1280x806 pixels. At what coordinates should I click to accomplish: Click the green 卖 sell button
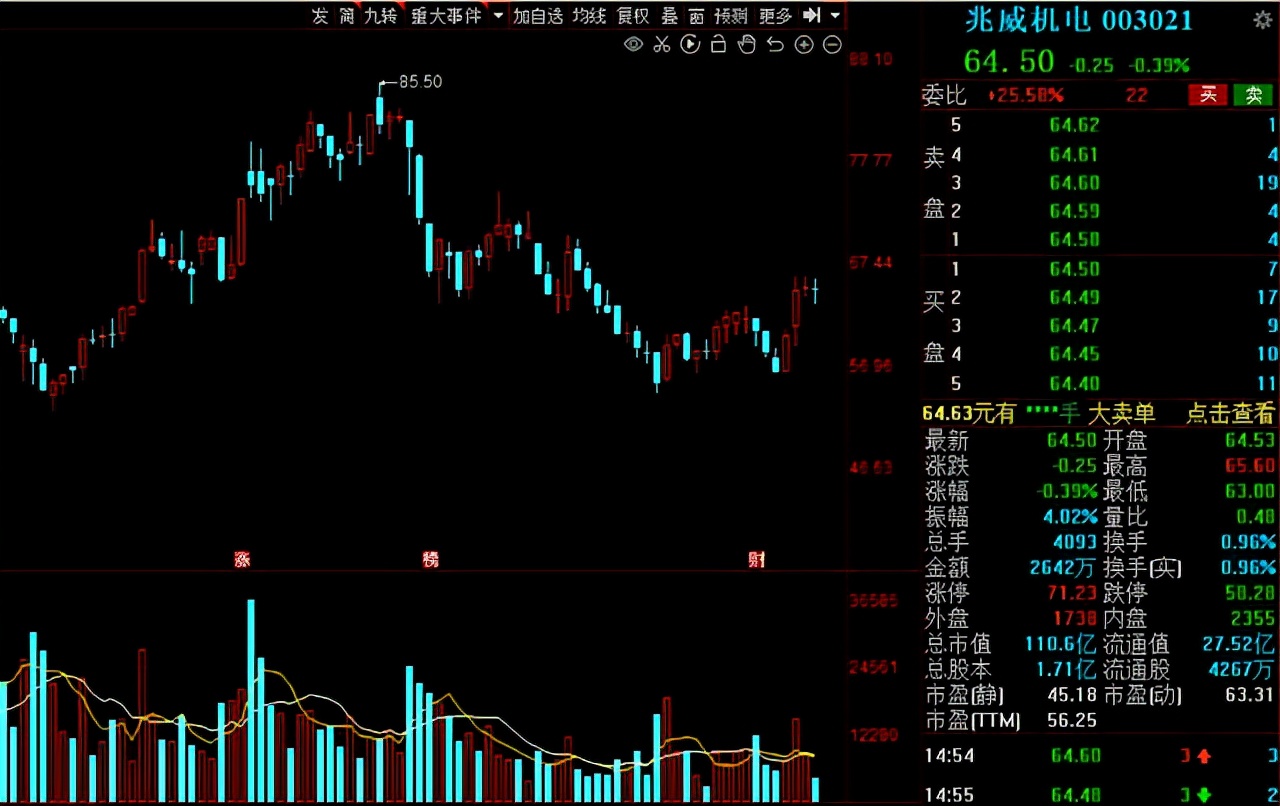click(1253, 95)
